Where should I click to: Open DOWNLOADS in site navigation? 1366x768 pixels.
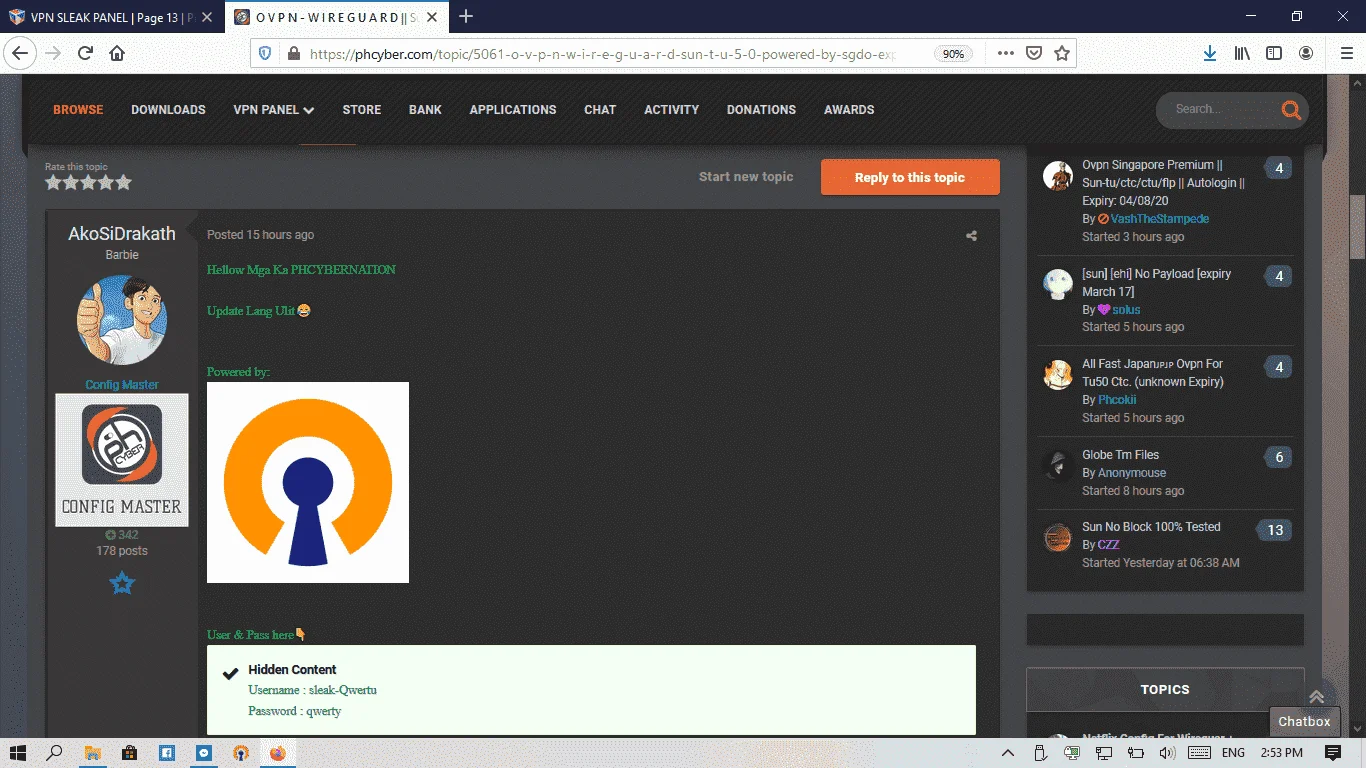pos(168,110)
